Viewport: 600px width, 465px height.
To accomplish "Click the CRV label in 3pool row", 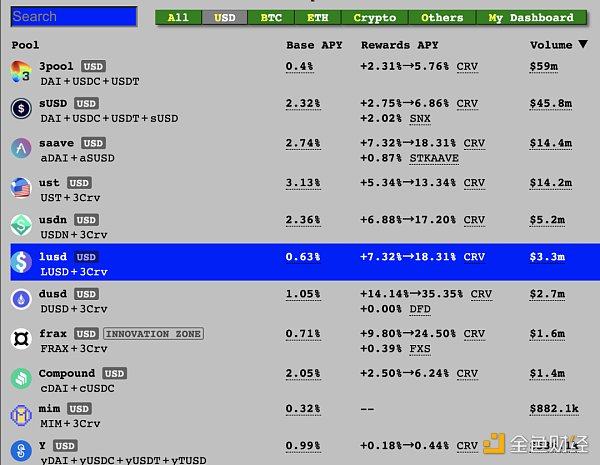I will 467,67.
